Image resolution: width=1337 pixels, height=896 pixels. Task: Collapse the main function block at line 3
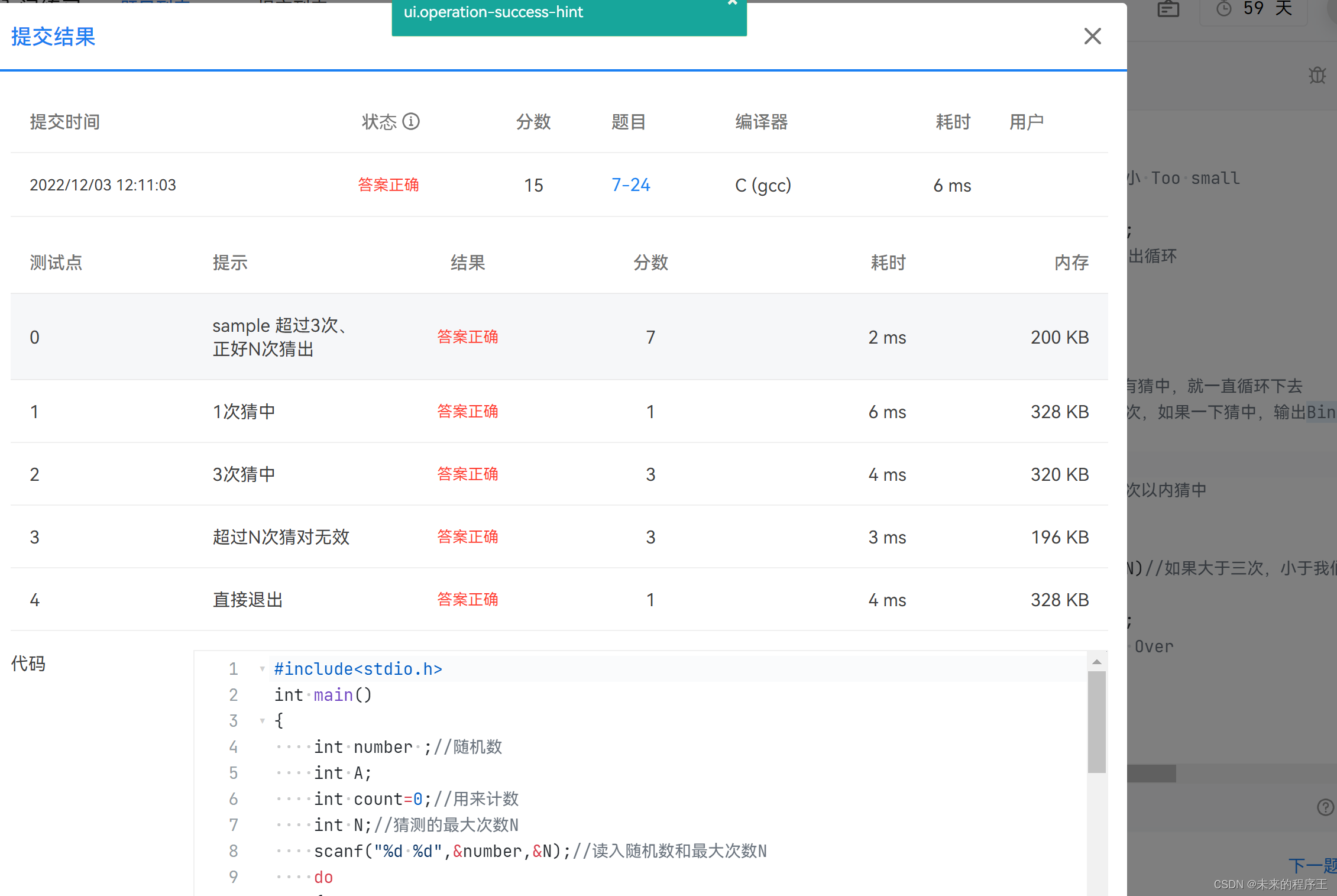point(262,721)
